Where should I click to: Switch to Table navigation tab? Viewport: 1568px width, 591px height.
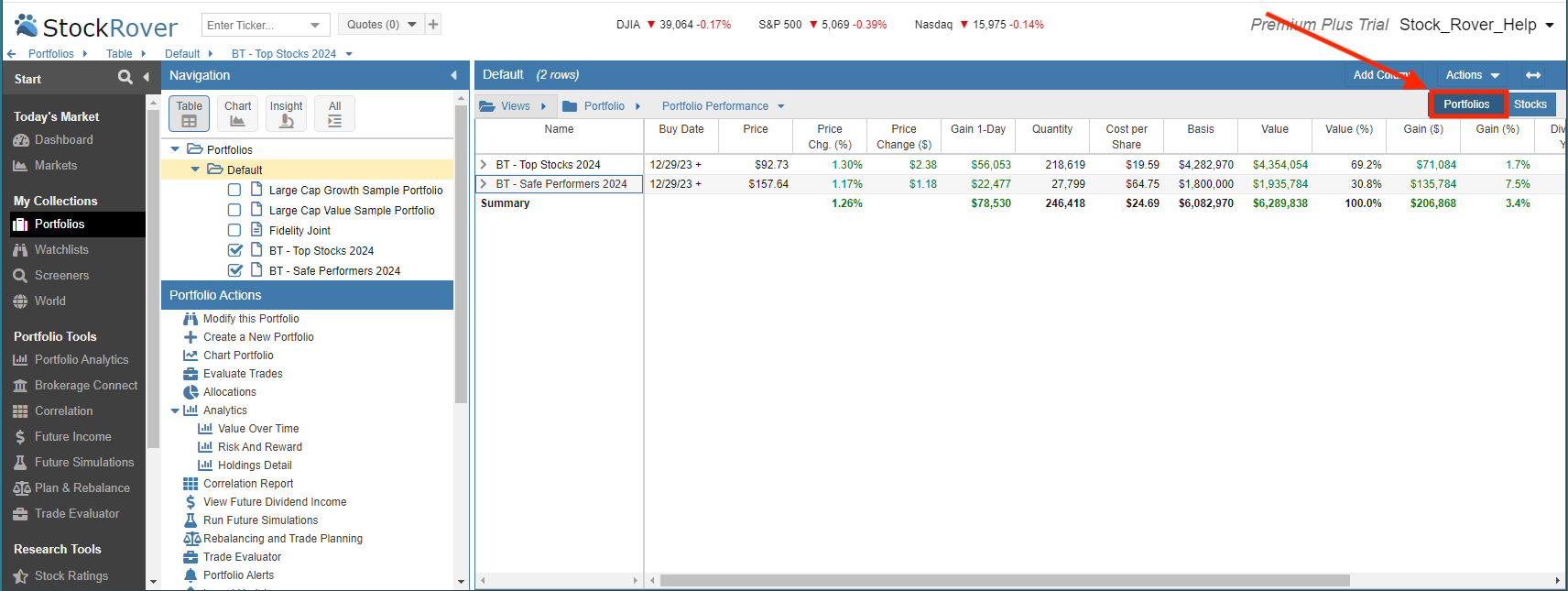190,114
